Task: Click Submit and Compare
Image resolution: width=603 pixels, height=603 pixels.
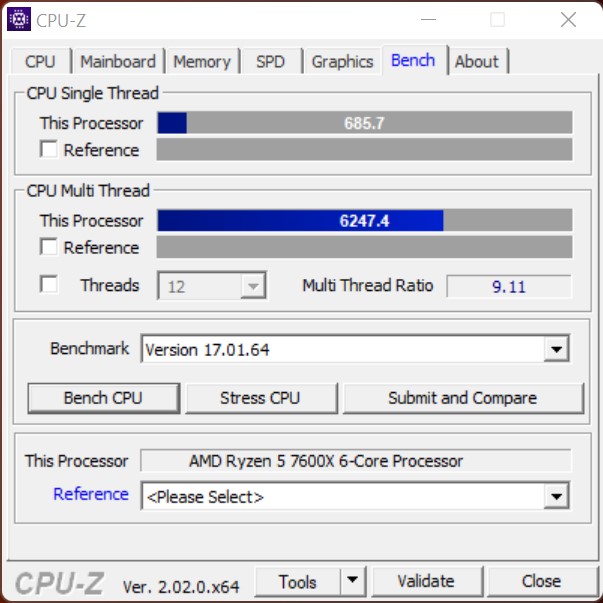Action: click(x=463, y=398)
